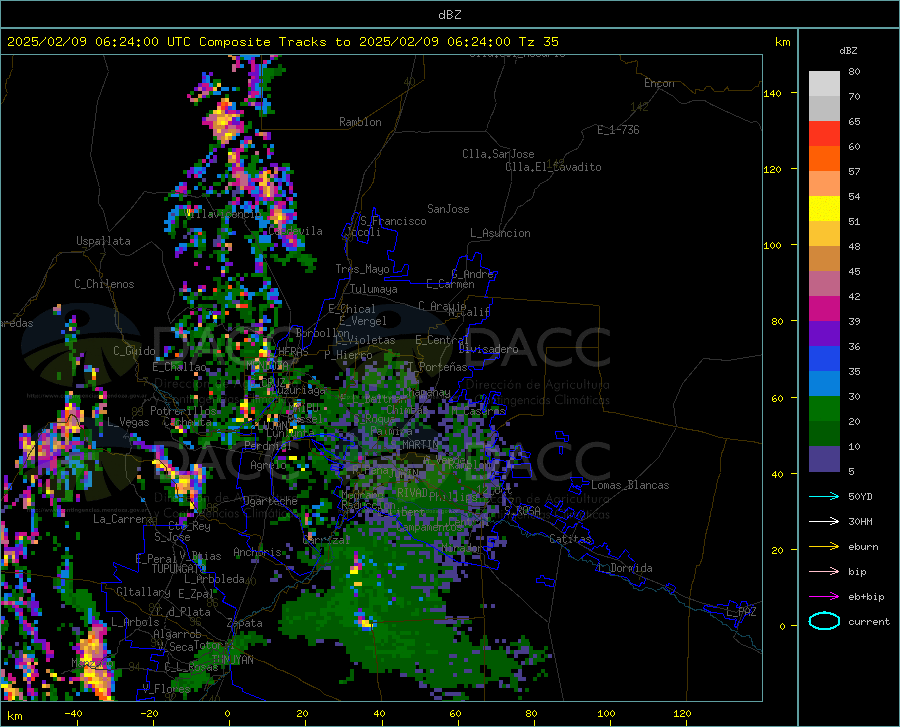
Task: Click the -40 km tick on horizontal axis
Action: coord(73,713)
